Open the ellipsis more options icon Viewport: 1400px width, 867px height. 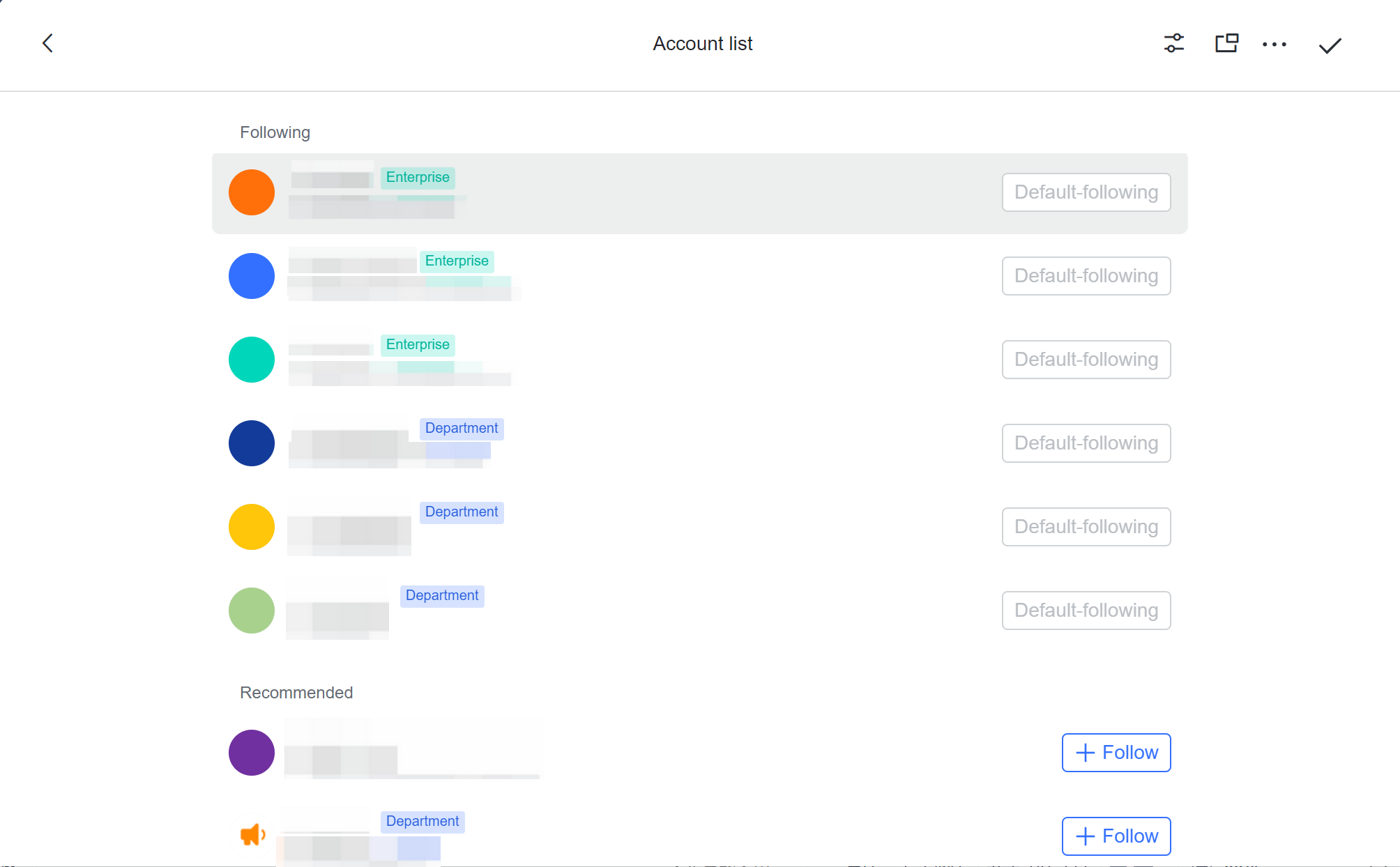[1275, 44]
